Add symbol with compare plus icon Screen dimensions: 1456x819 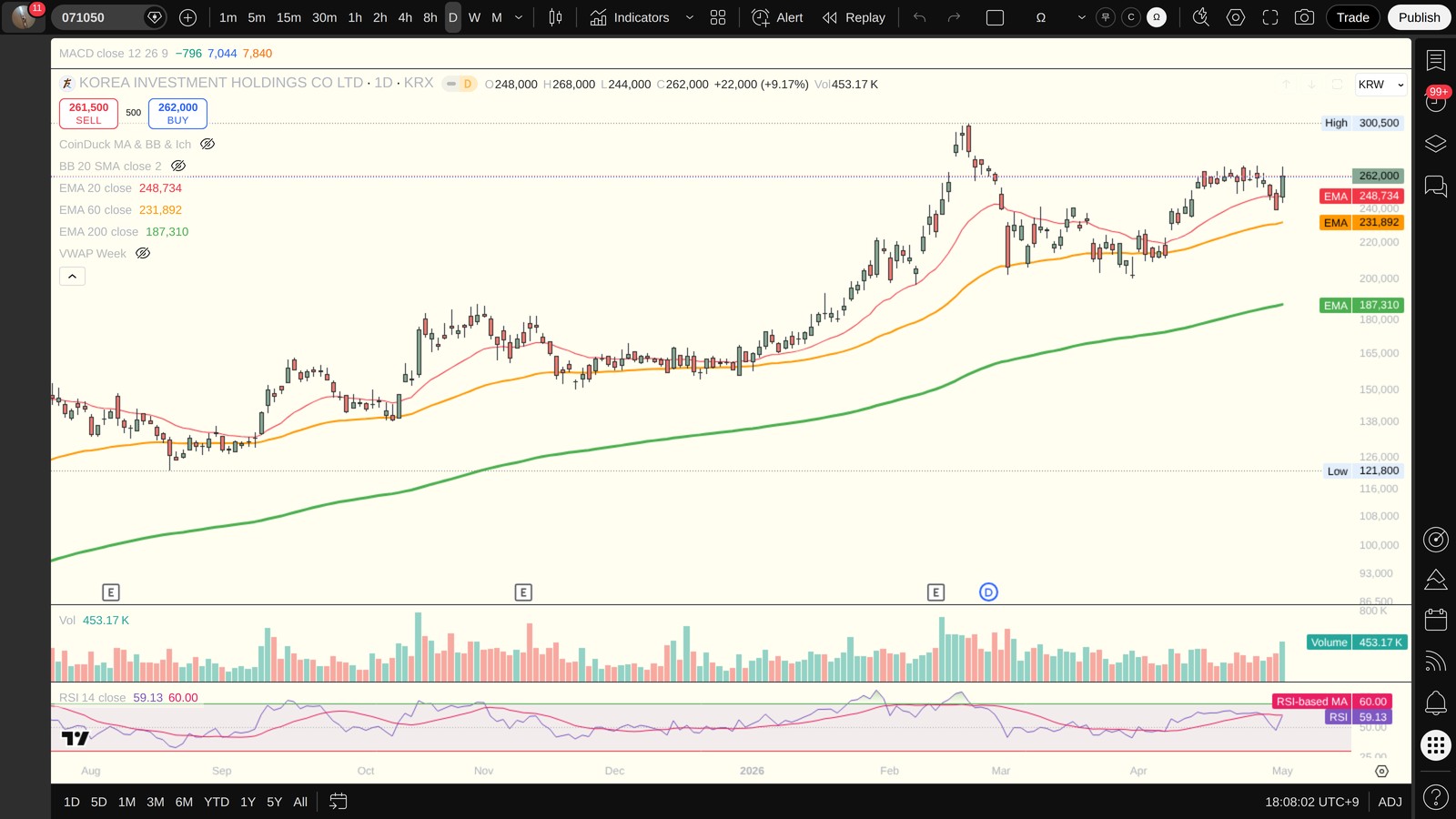click(187, 17)
